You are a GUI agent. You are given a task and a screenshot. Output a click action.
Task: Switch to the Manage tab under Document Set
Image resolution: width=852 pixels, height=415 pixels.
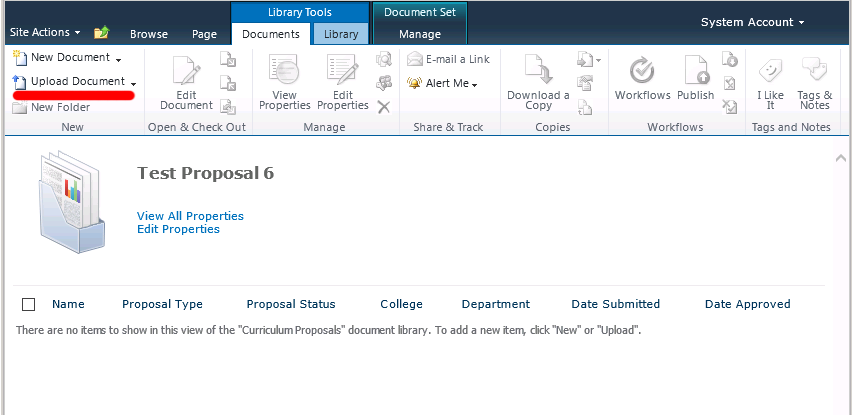point(419,34)
